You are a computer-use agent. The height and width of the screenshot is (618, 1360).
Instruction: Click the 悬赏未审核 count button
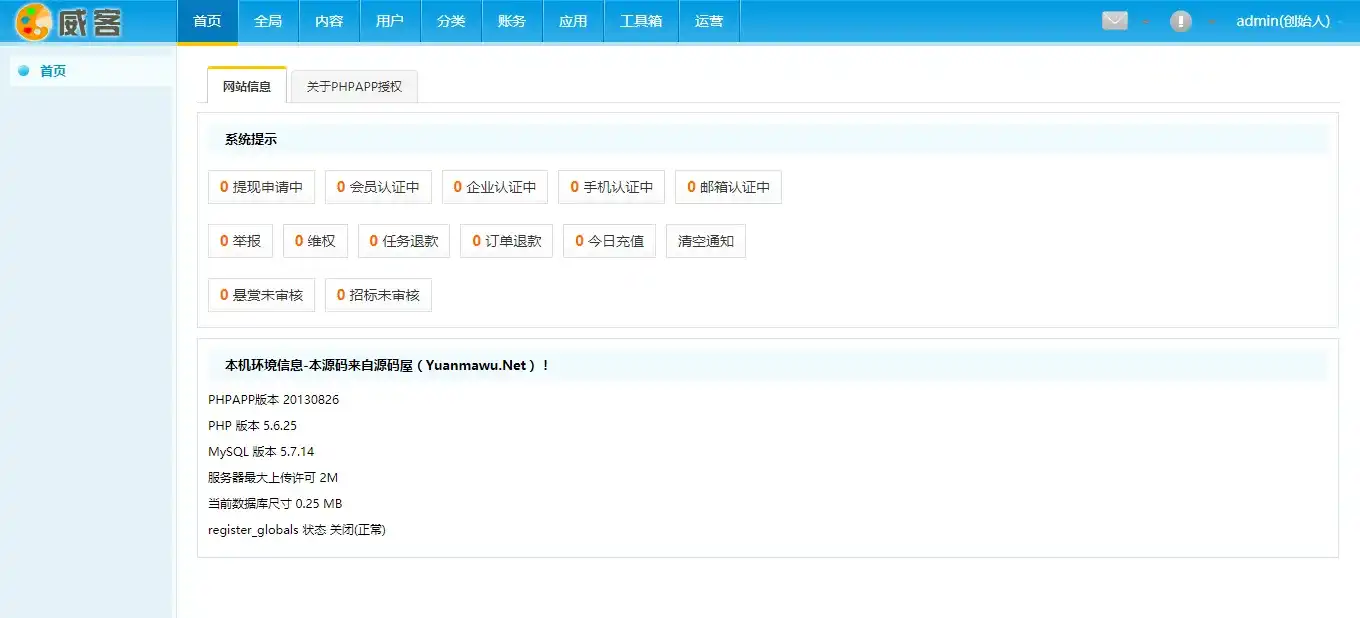(262, 295)
